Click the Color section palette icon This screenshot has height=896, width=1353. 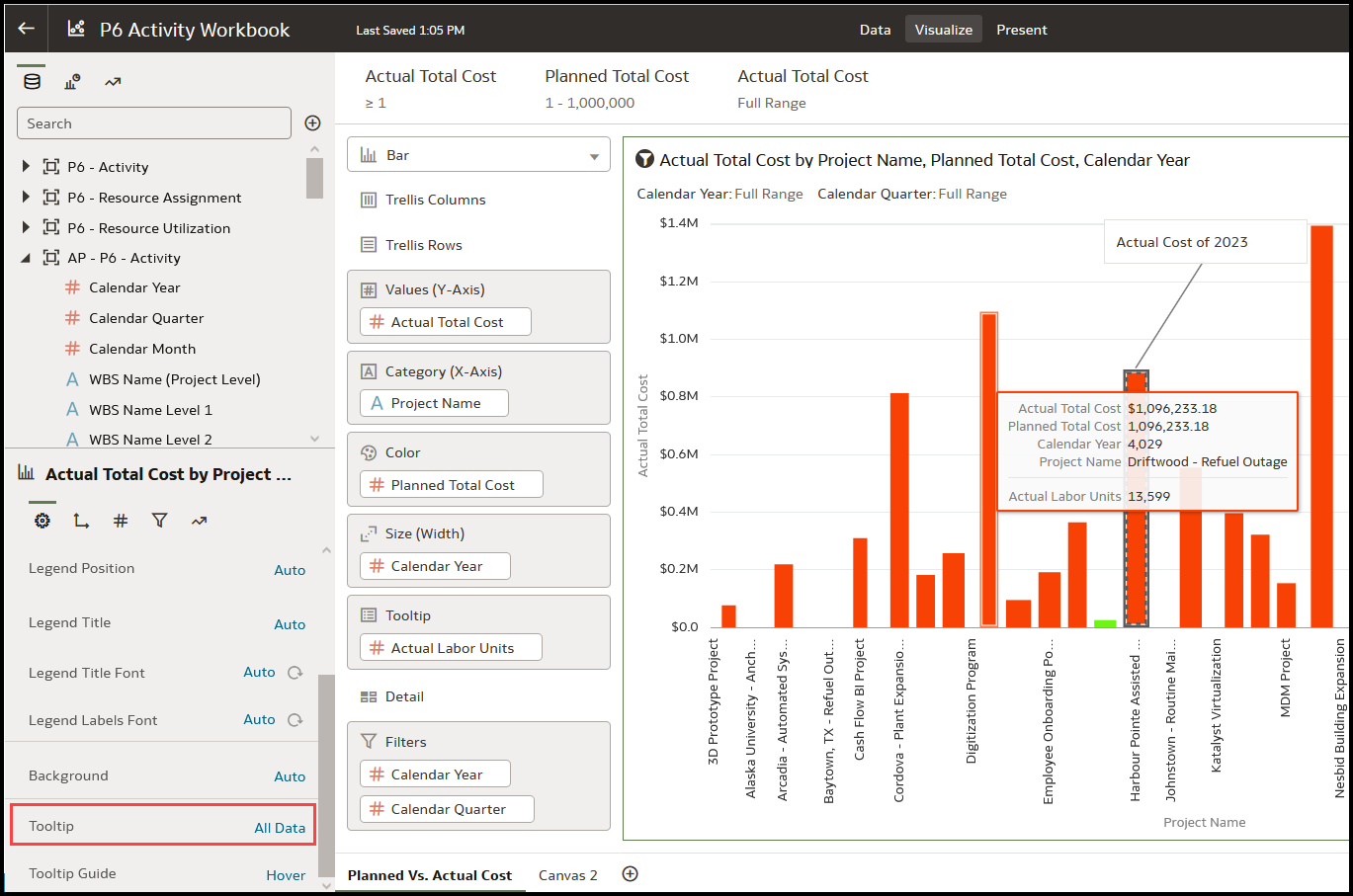[369, 452]
